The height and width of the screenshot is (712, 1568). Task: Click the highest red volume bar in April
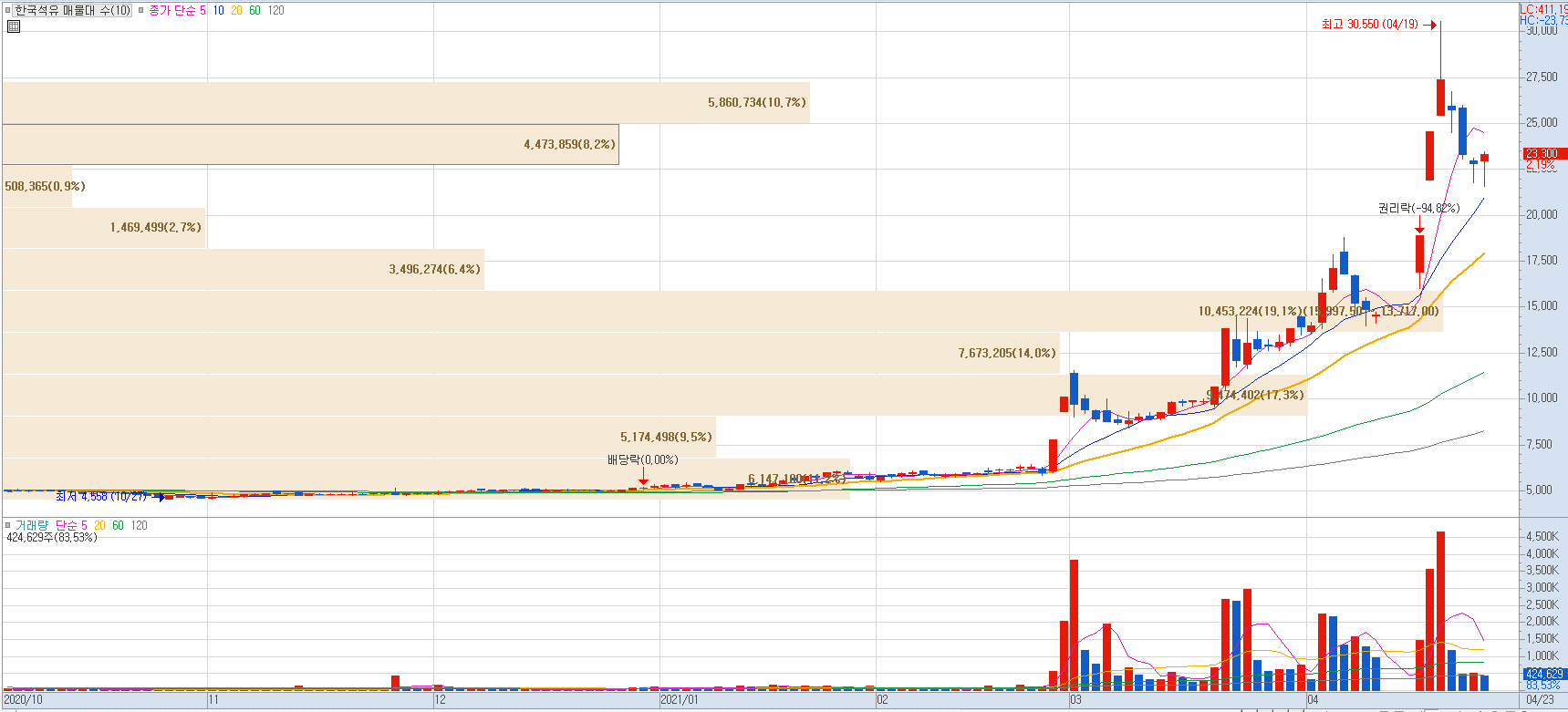[x=1440, y=611]
